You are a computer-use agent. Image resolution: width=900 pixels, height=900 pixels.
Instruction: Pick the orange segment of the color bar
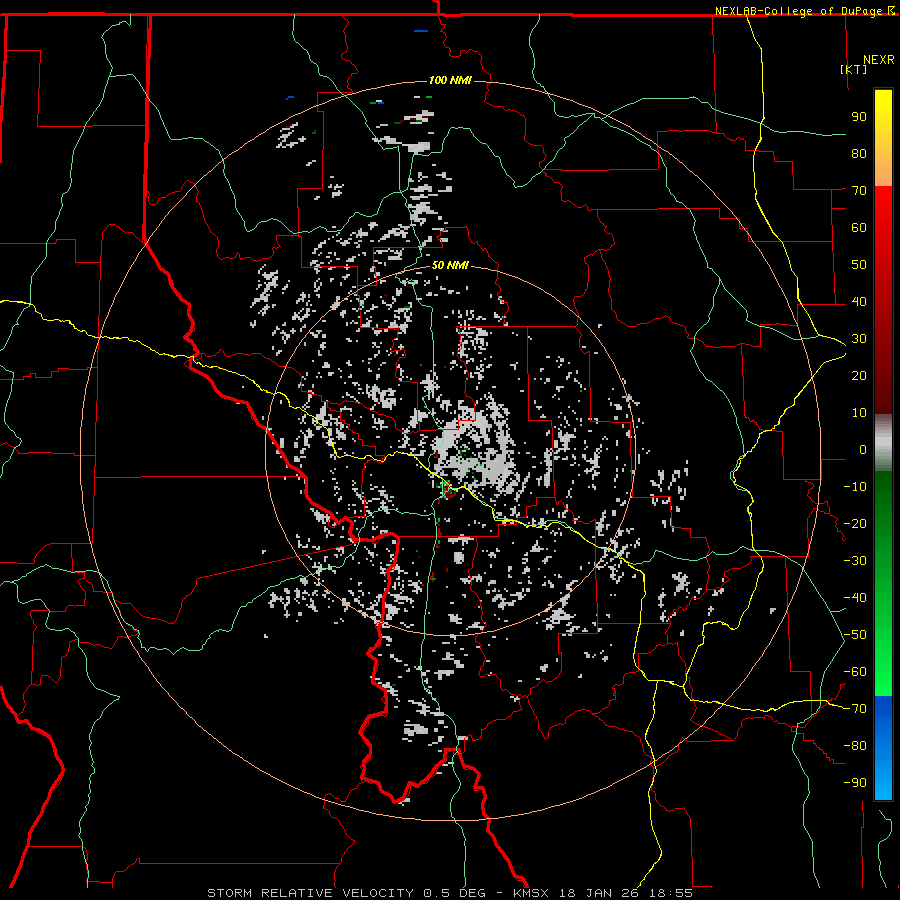tap(883, 172)
